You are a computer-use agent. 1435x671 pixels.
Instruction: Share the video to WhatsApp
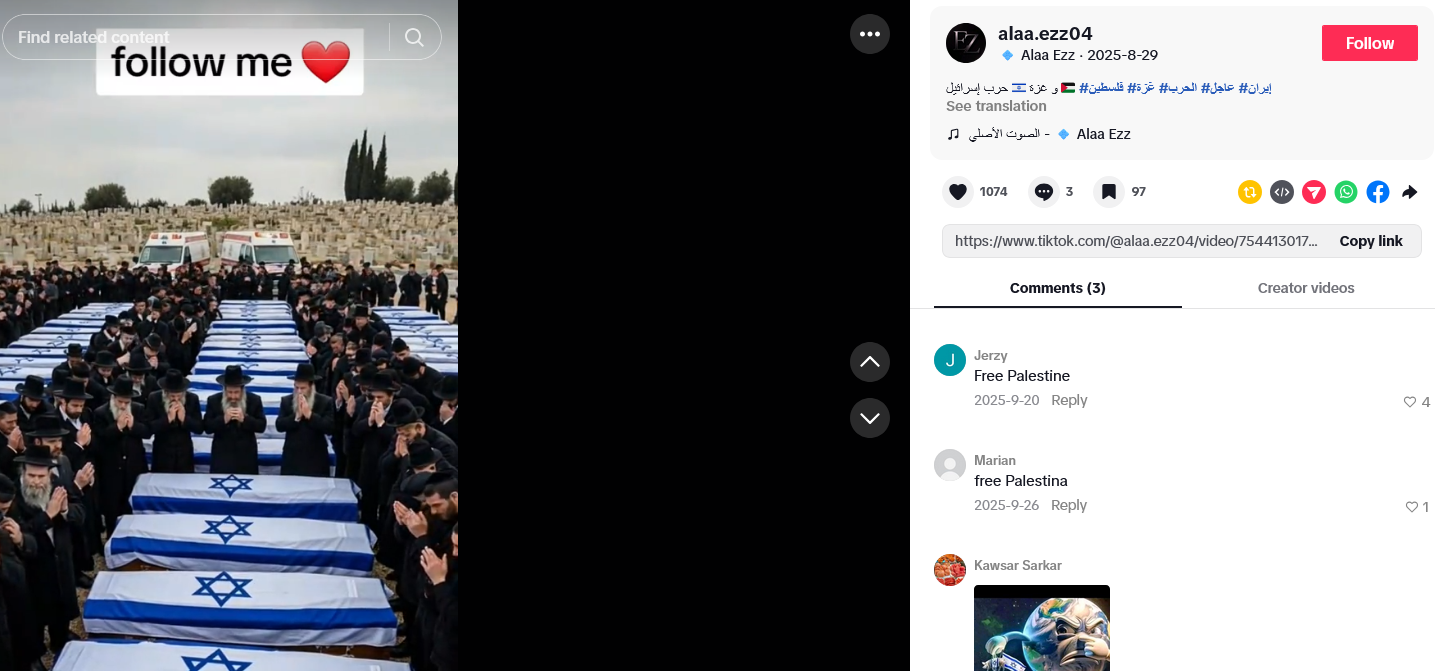click(x=1346, y=192)
